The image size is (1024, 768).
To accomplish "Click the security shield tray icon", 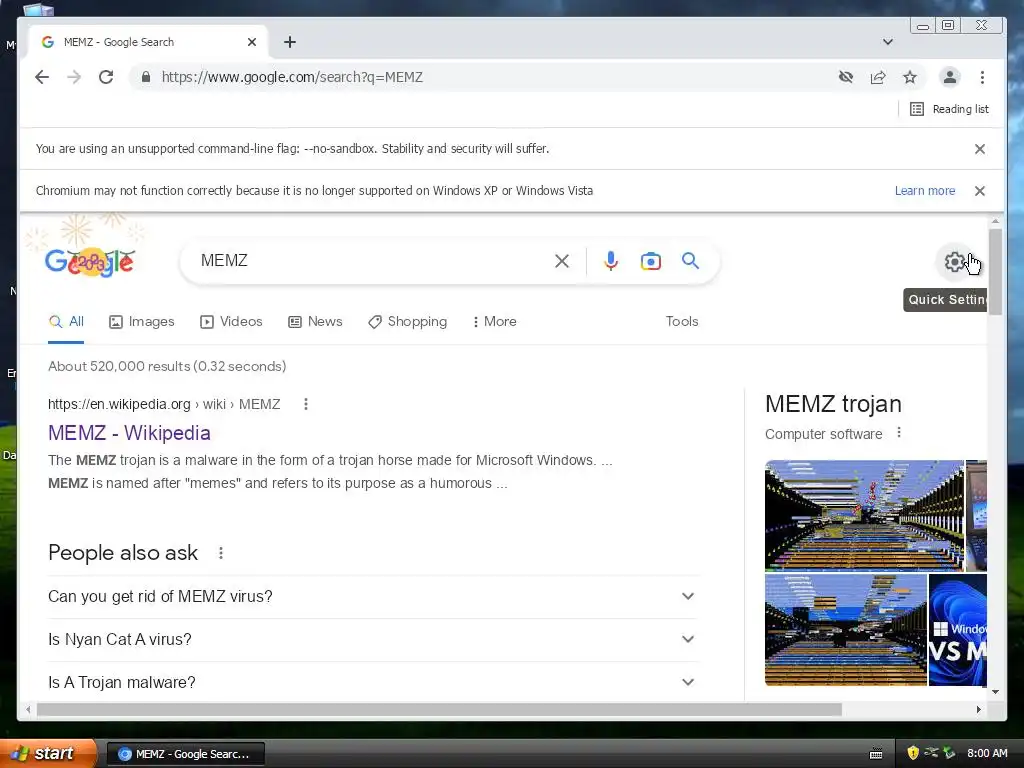I will point(913,753).
